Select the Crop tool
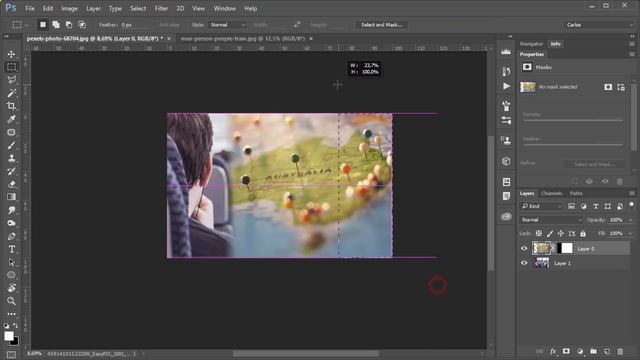The height and width of the screenshot is (360, 640). 11,106
